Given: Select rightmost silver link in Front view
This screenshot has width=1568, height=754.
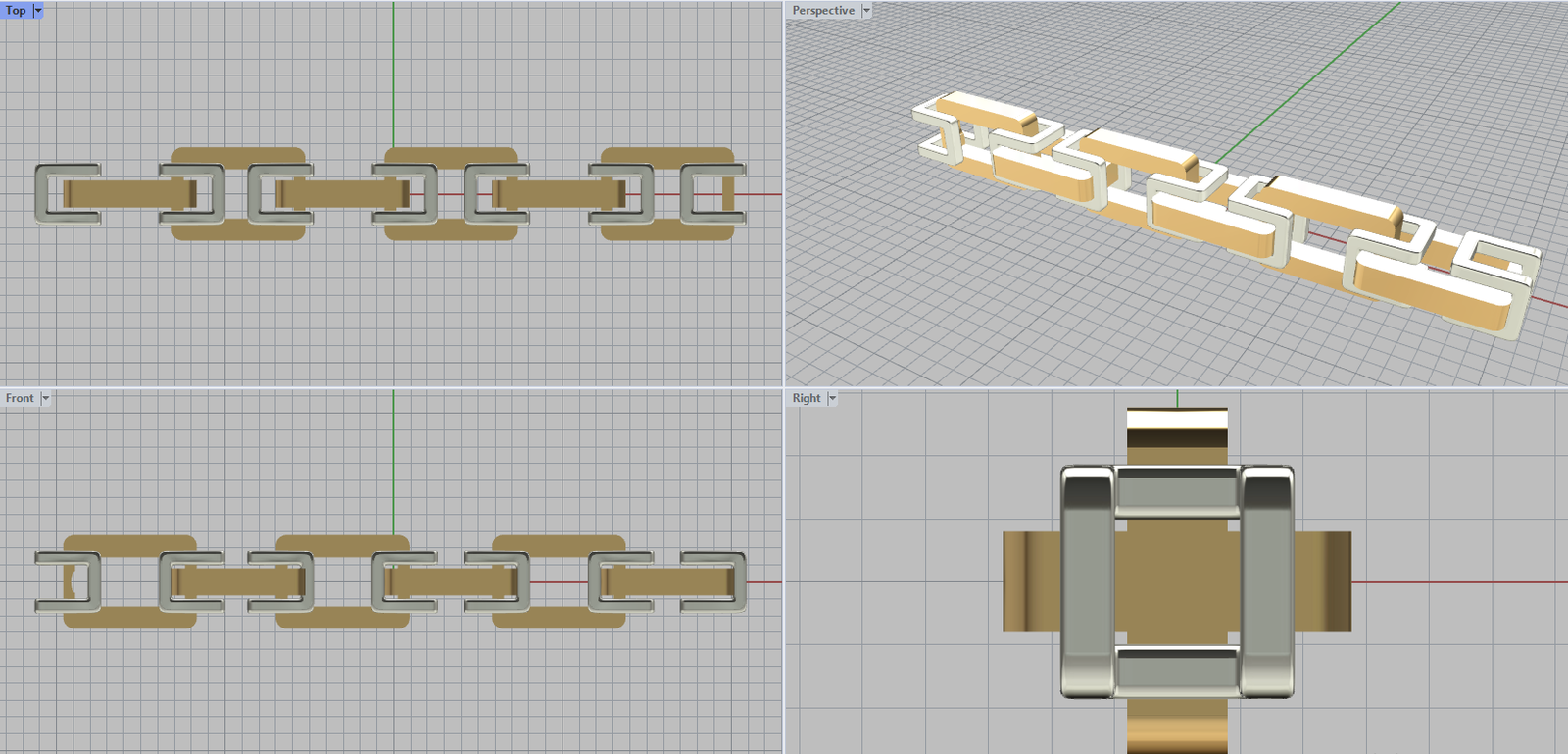Looking at the screenshot, I should coord(739,581).
